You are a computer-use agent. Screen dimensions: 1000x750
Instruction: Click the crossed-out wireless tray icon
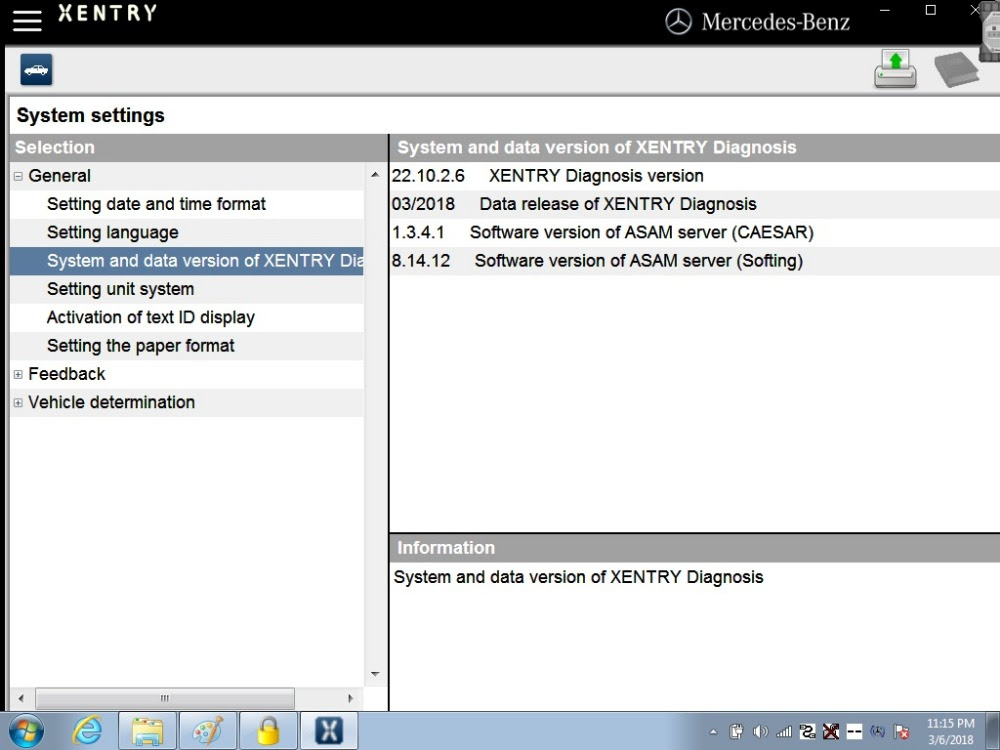(x=830, y=732)
